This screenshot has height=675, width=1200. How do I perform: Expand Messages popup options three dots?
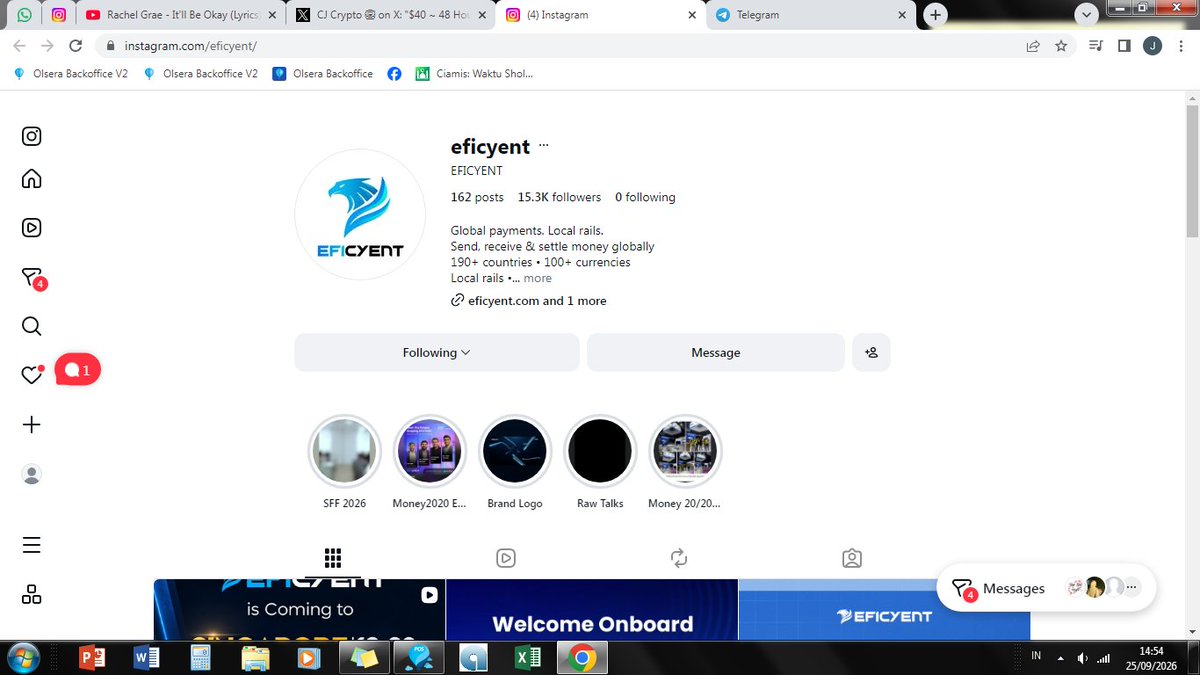(1132, 588)
